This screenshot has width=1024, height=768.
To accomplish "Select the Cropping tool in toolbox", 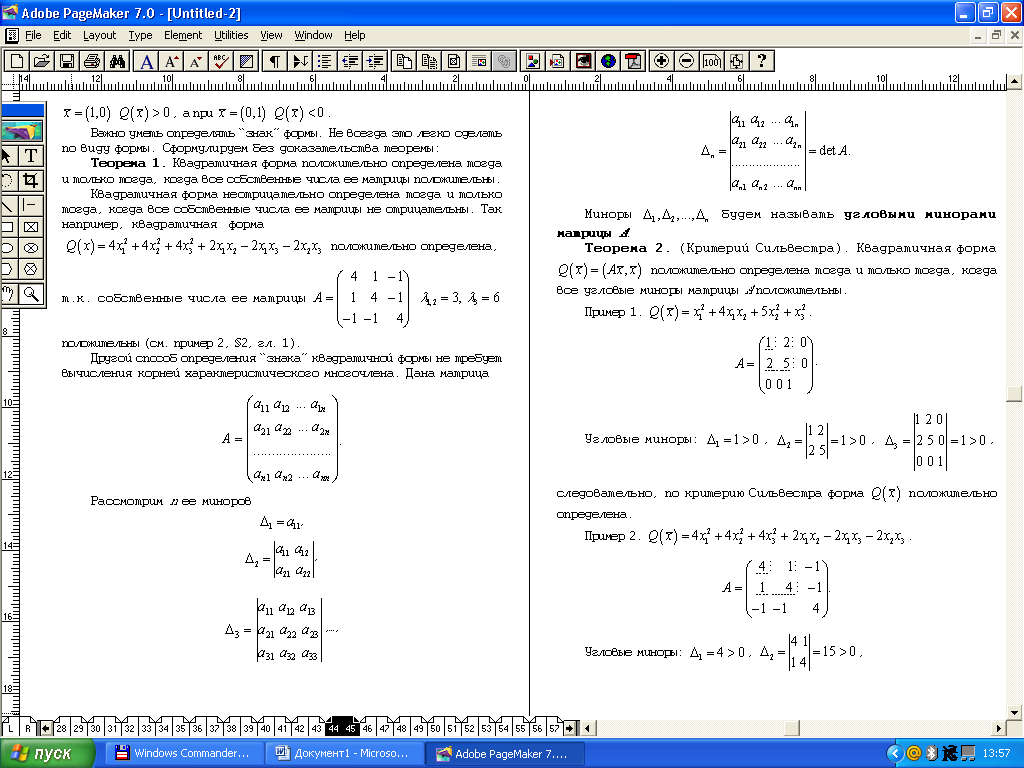I will coord(31,180).
